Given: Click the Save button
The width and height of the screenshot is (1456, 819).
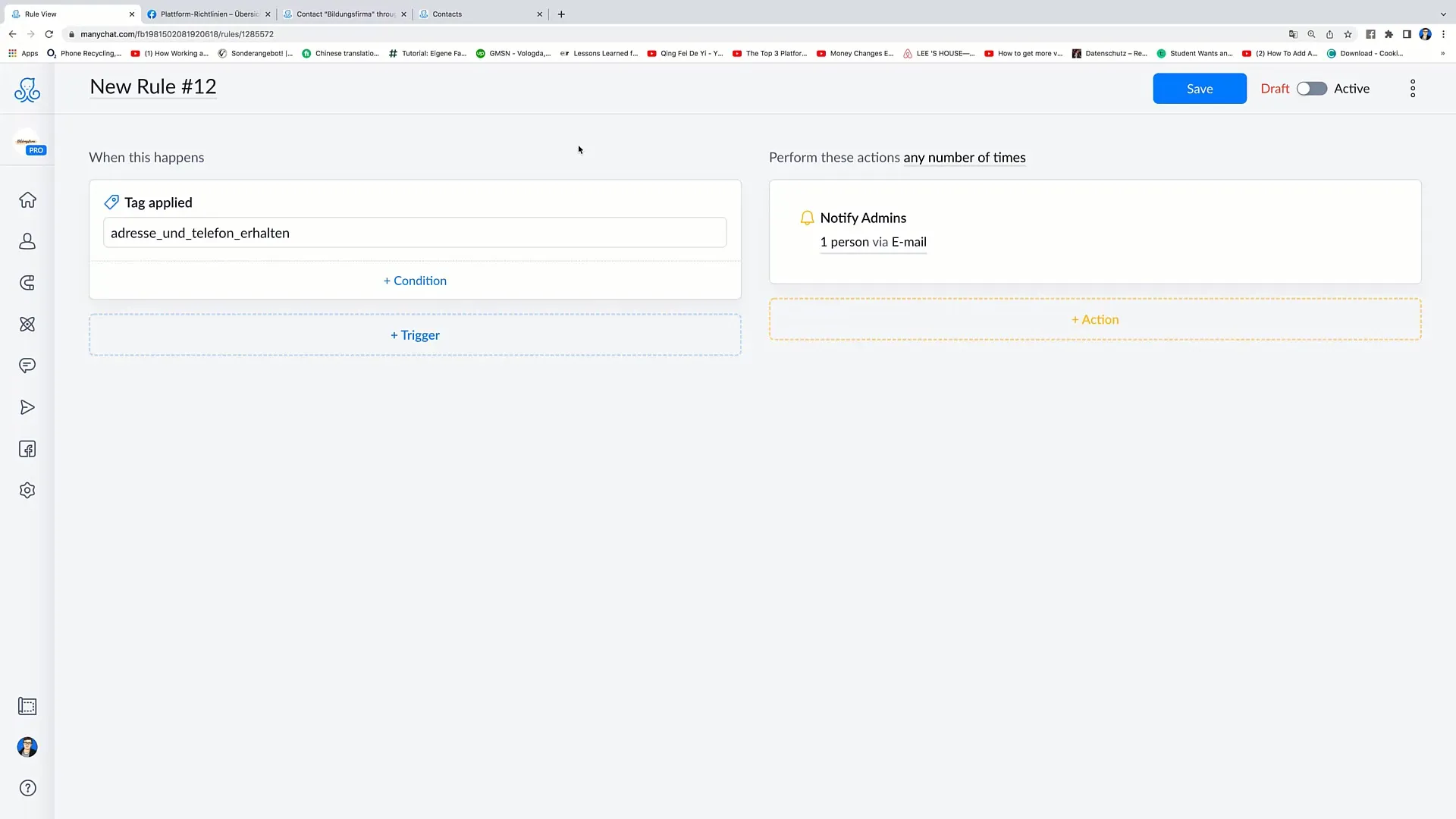Looking at the screenshot, I should coord(1199,88).
